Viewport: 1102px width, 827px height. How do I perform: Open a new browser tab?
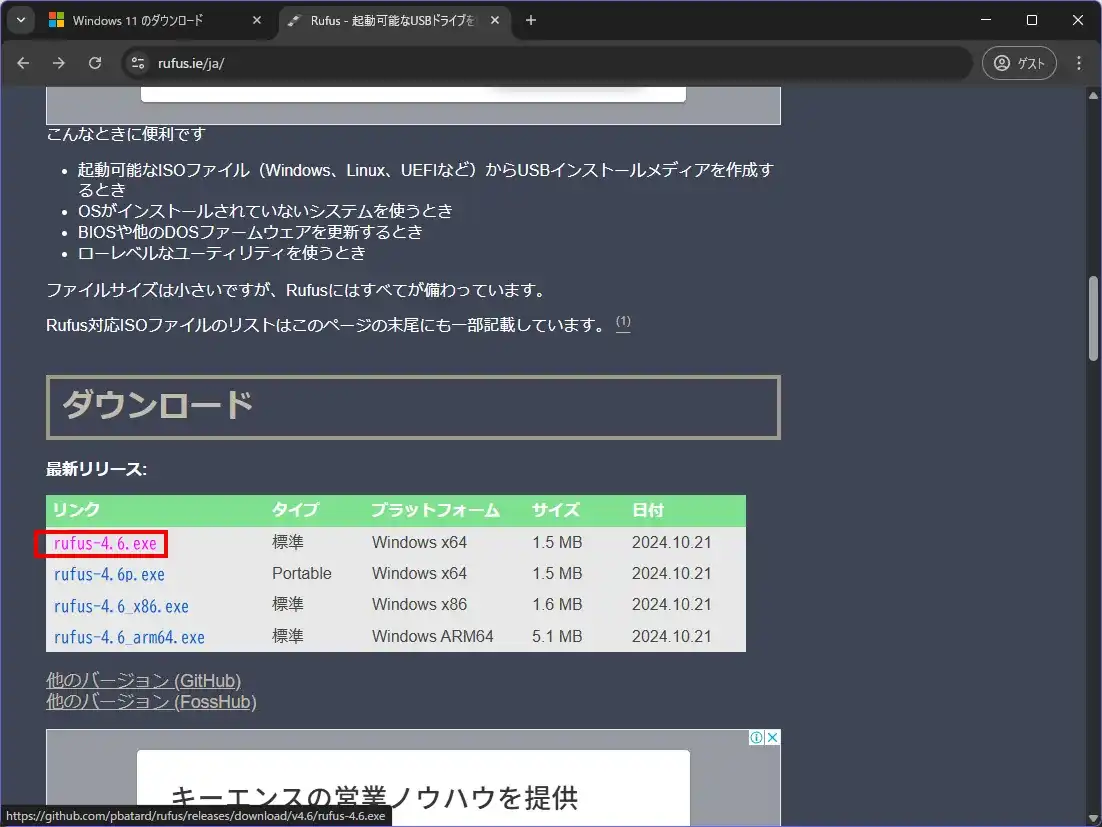coord(531,20)
